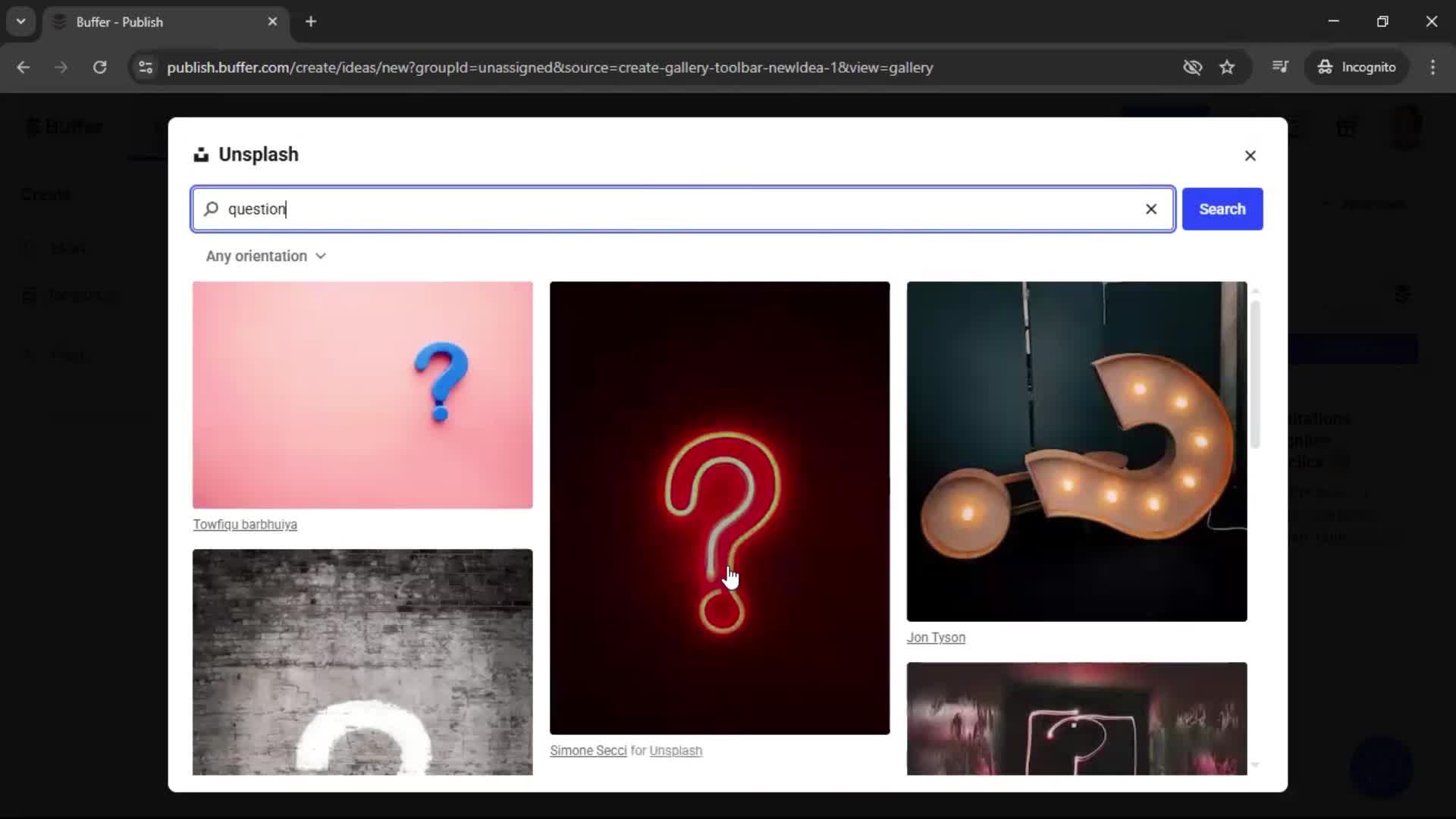
Task: Open the tab search chevron
Action: (x=20, y=21)
